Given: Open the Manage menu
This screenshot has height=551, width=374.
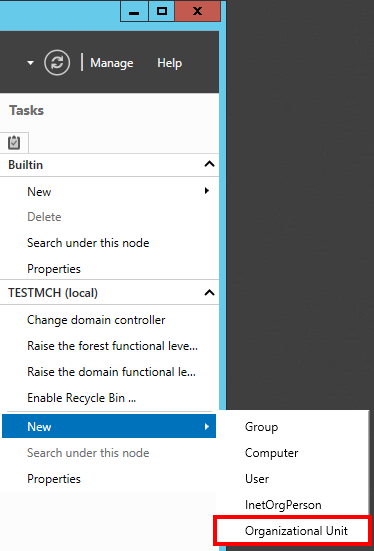Looking at the screenshot, I should [x=112, y=63].
